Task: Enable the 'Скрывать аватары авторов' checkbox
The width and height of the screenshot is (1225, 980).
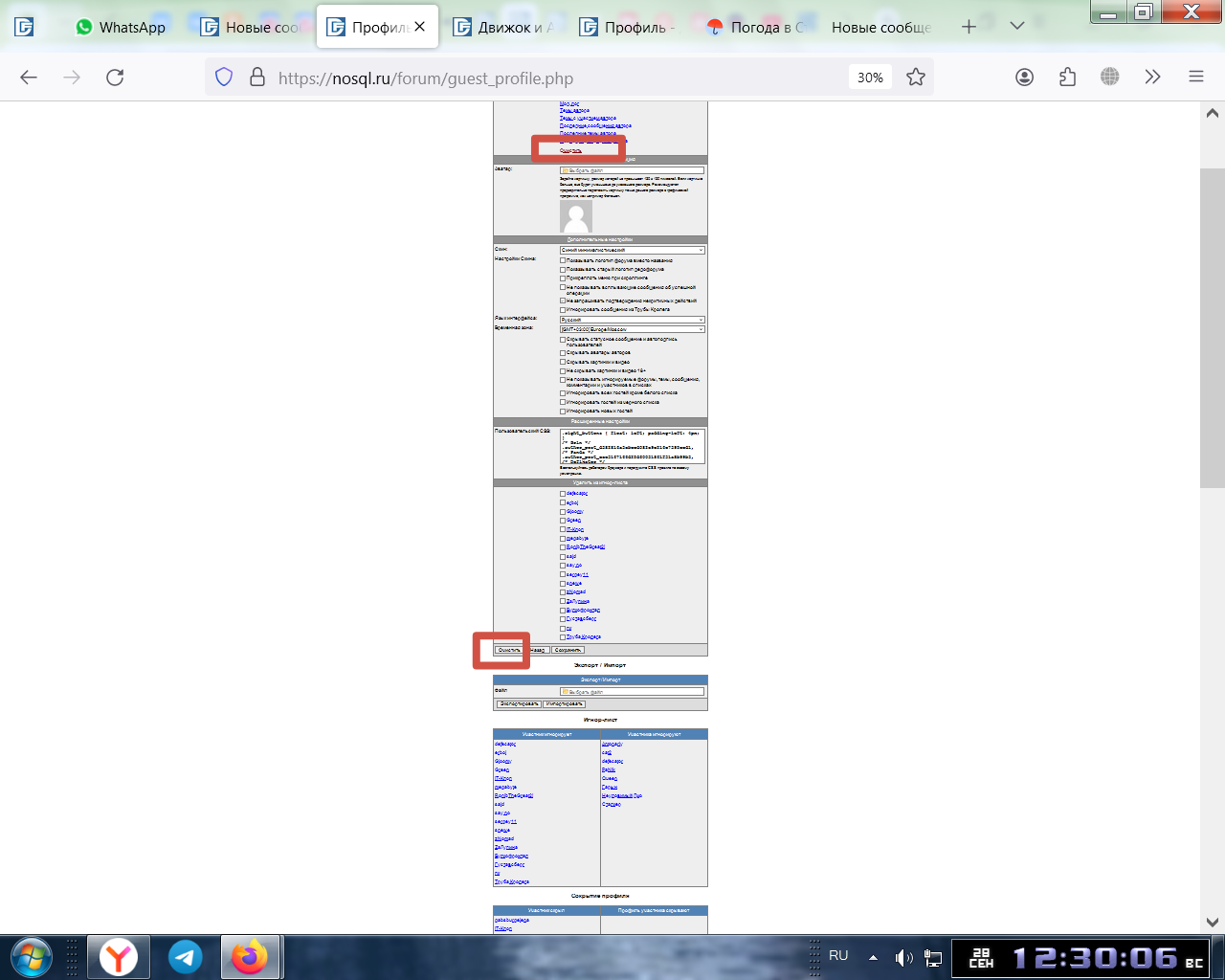Action: point(563,353)
